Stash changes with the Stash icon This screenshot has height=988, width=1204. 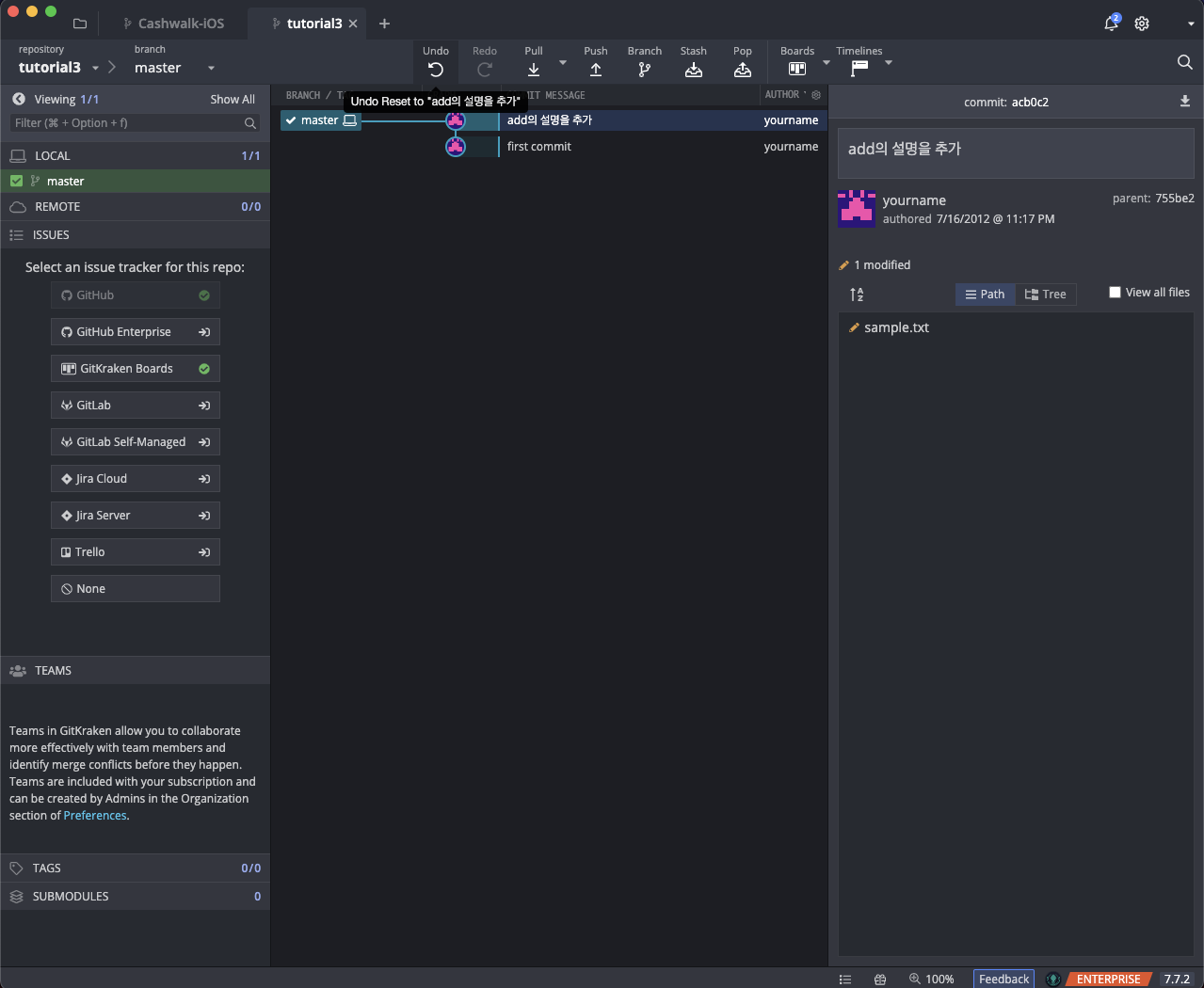[694, 70]
